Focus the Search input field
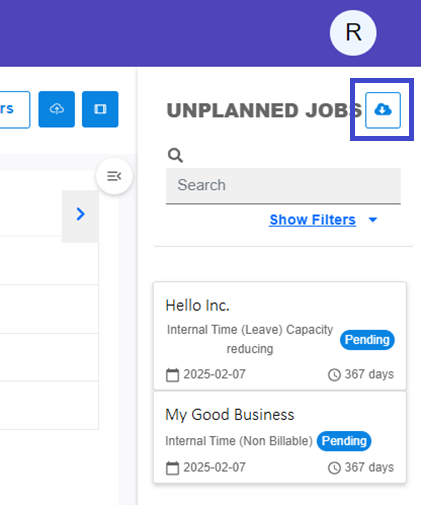The width and height of the screenshot is (421, 505). (x=283, y=186)
